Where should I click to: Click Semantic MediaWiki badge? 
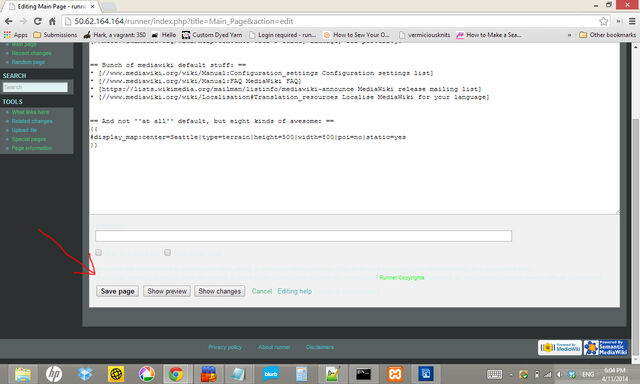(x=605, y=348)
